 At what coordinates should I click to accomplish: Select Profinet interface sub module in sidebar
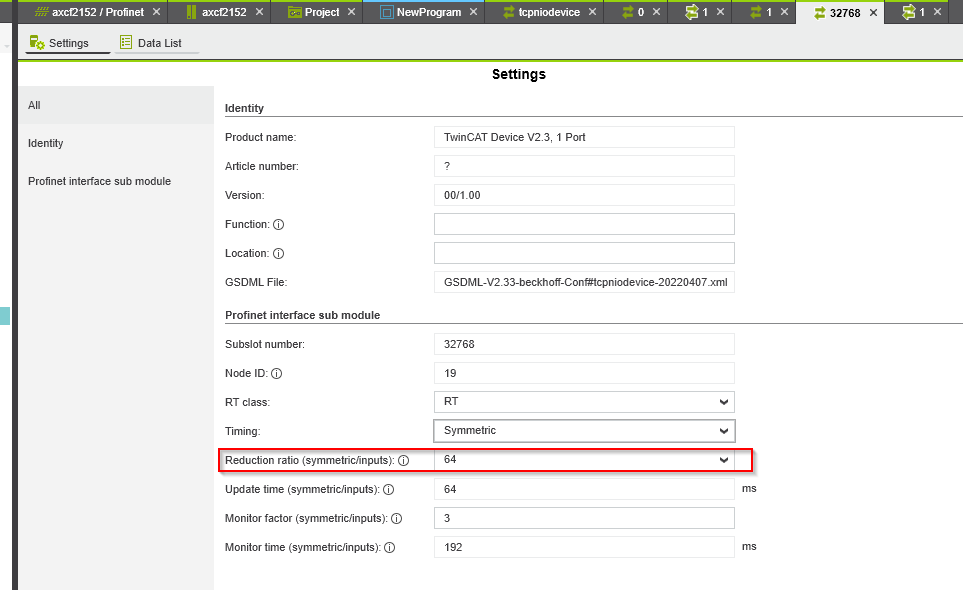click(x=116, y=181)
